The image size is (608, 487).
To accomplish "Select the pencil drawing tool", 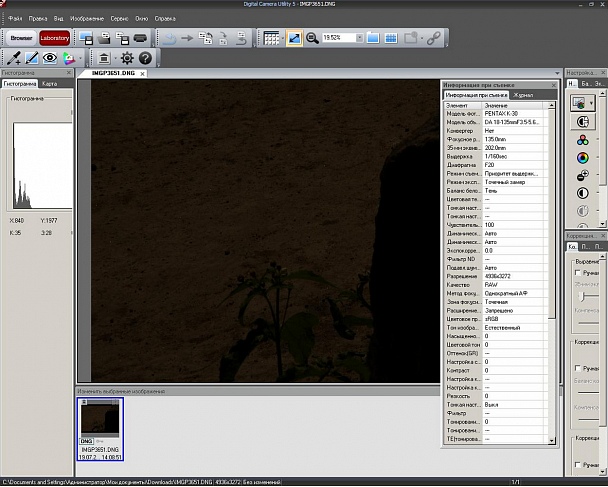I will 31,58.
